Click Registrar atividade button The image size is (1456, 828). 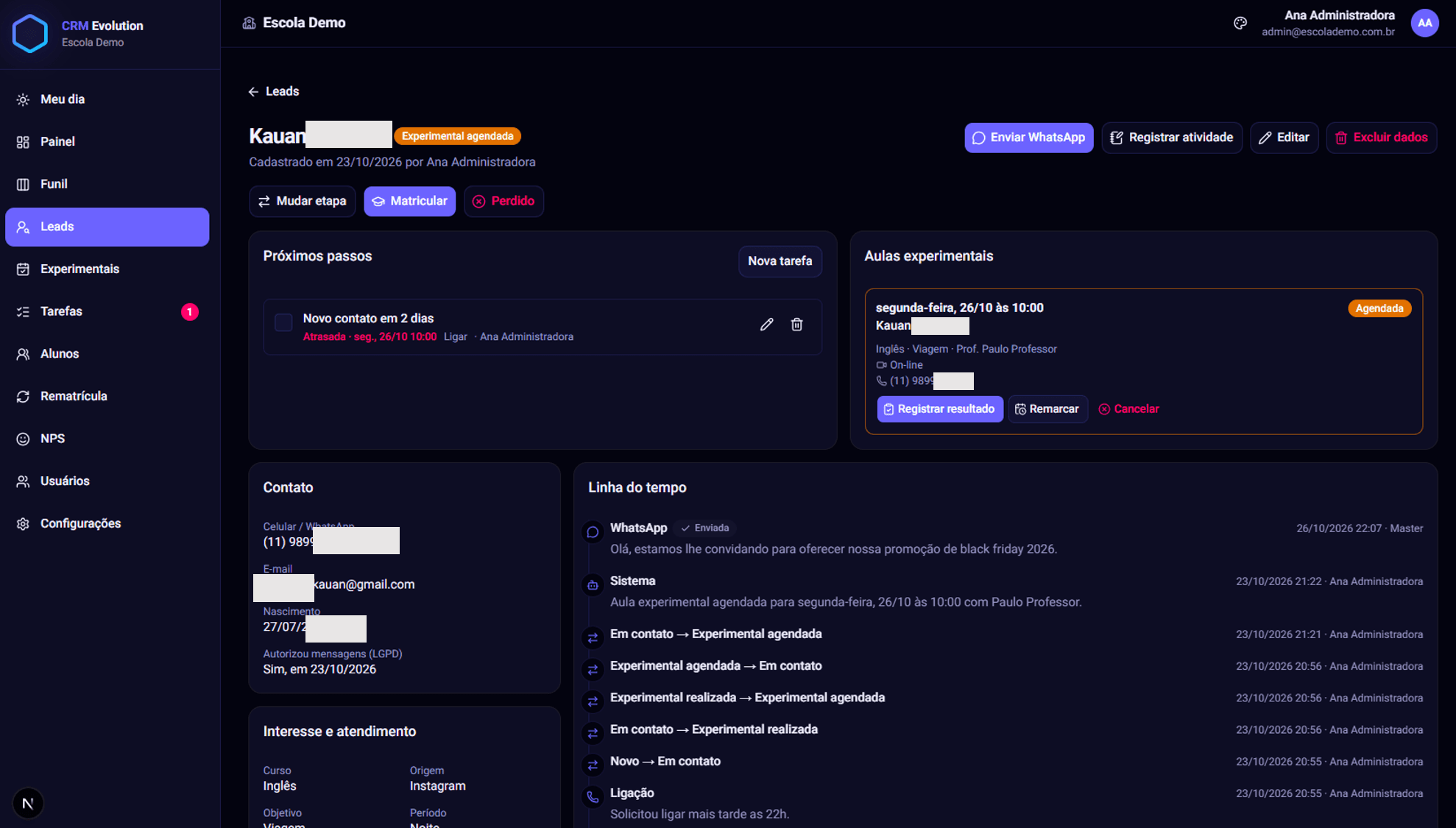[1172, 138]
